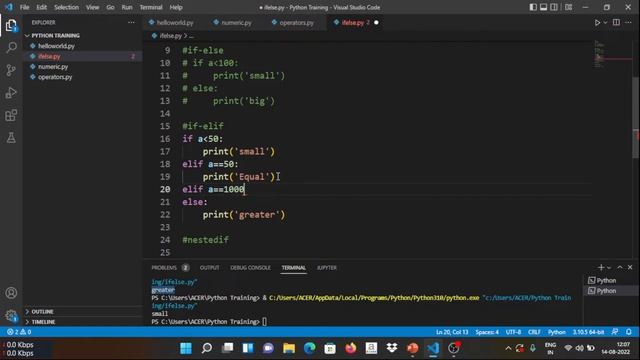Image resolution: width=640 pixels, height=360 pixels.
Task: Open the Source Control view
Action: coord(11,70)
